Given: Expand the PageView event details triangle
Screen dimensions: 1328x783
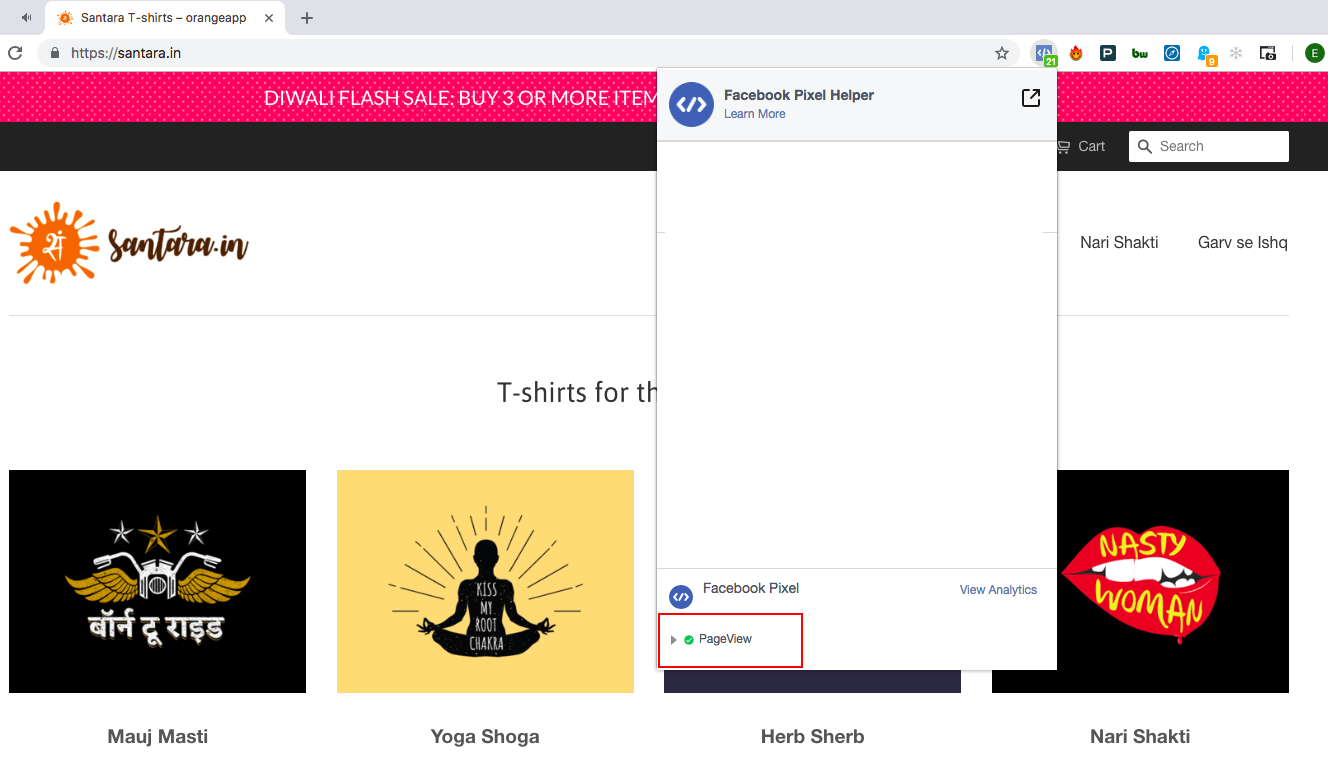Looking at the screenshot, I should (x=672, y=639).
